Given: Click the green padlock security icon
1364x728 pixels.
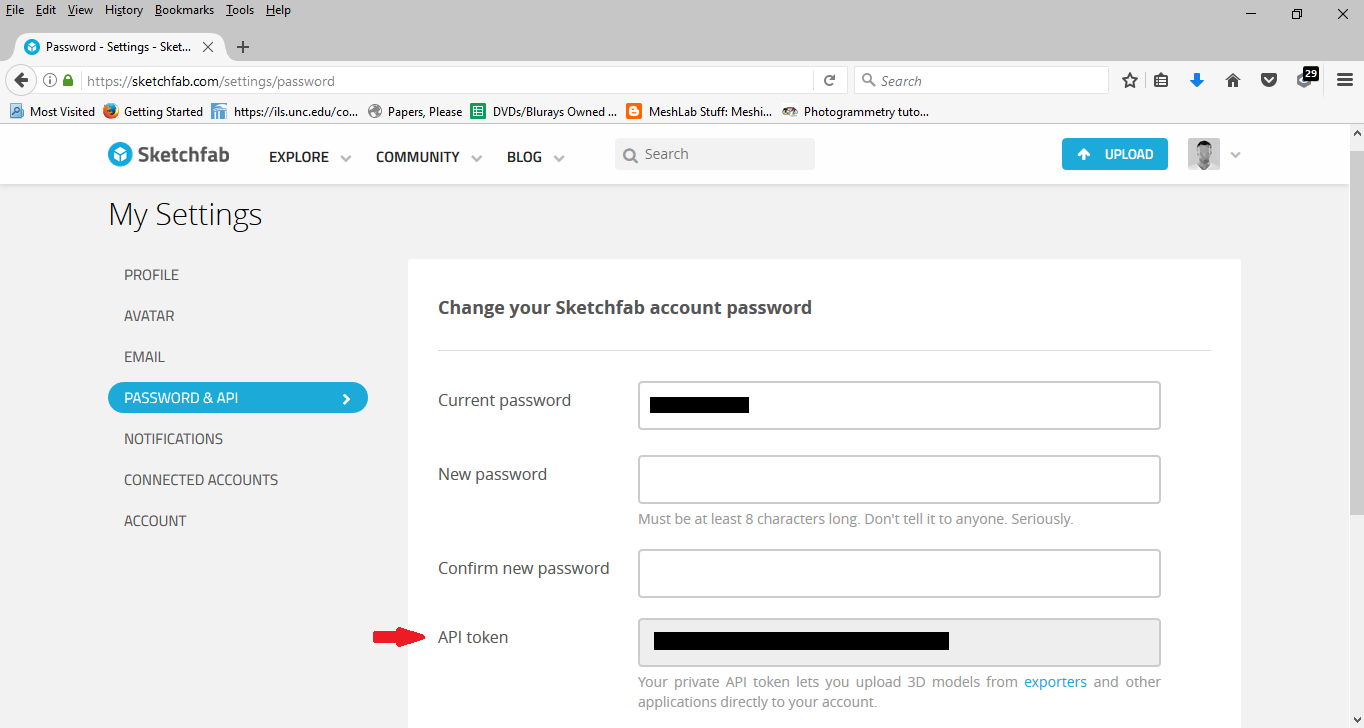Looking at the screenshot, I should point(68,81).
